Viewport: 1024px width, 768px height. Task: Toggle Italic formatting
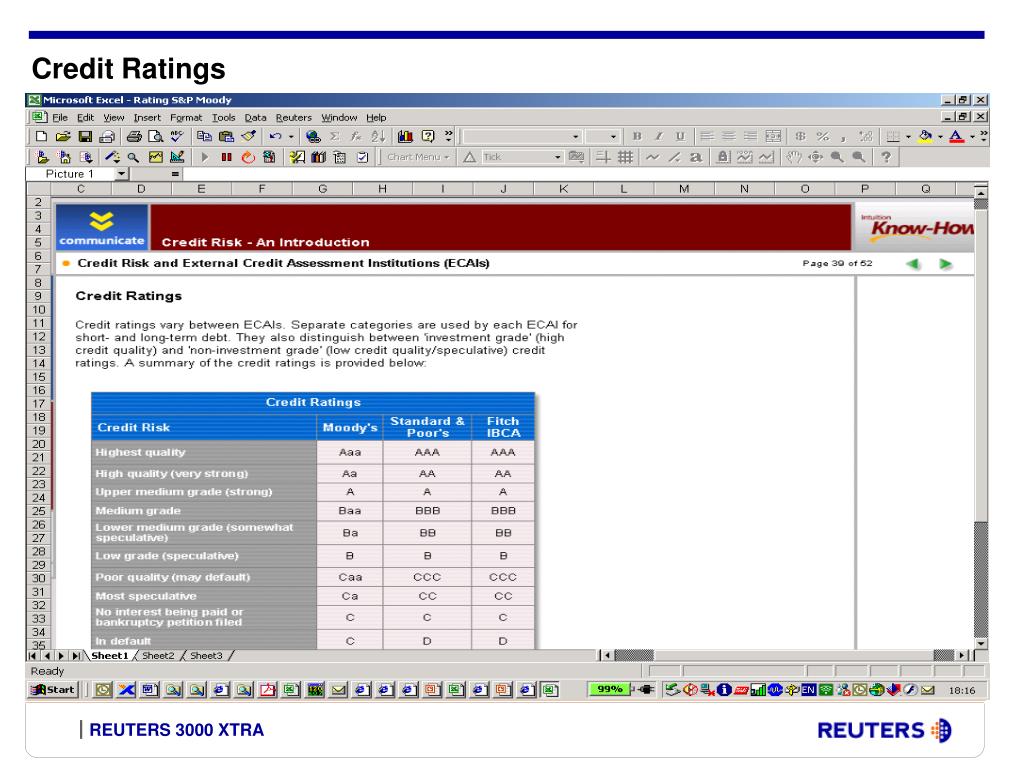coord(659,136)
